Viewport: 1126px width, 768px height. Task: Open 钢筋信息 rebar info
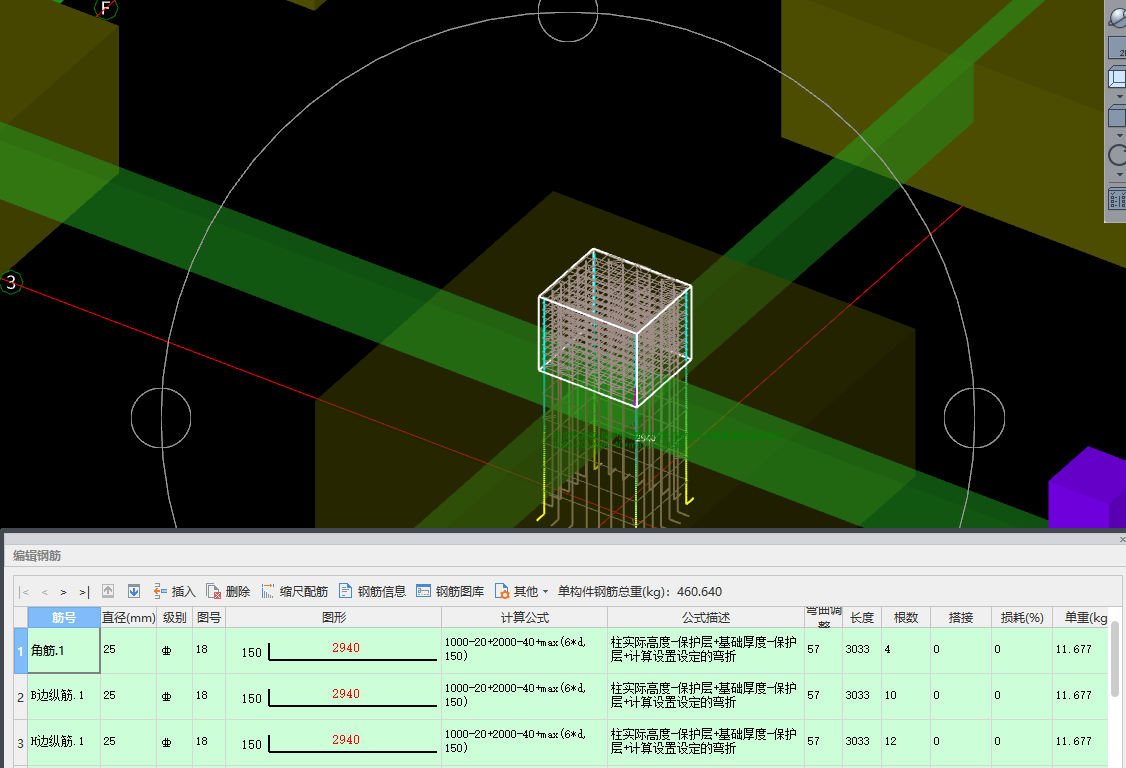click(x=373, y=591)
